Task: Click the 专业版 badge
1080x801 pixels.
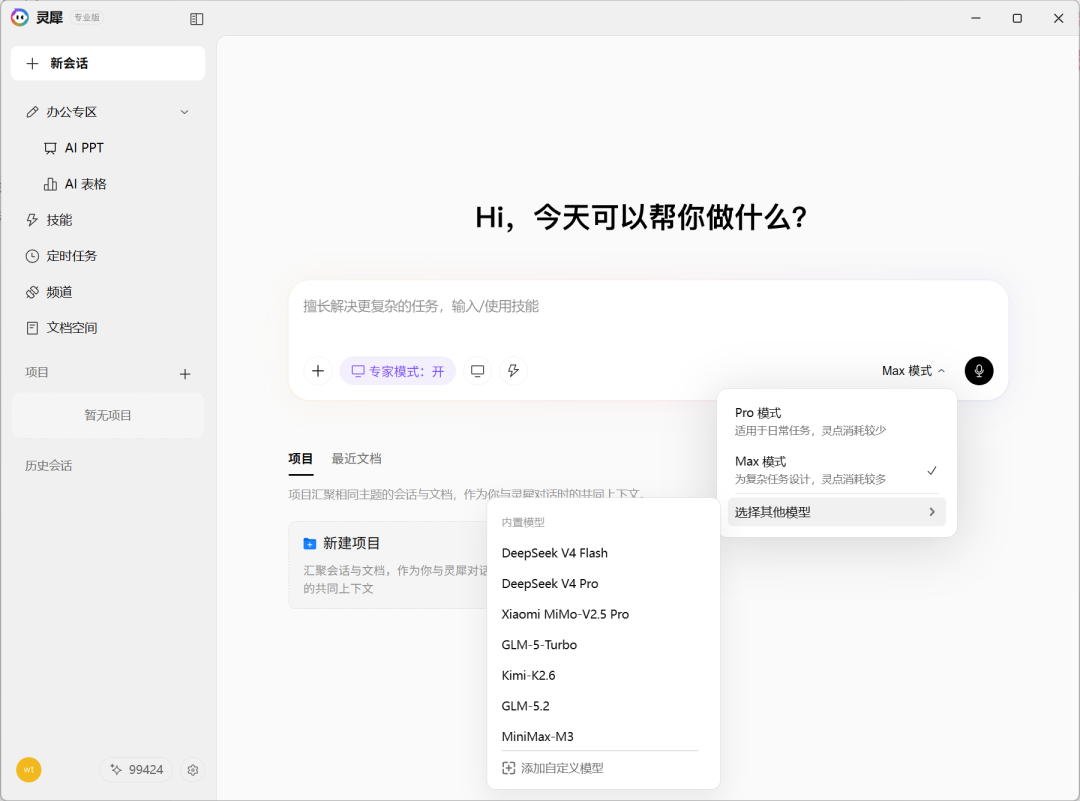Action: point(87,18)
